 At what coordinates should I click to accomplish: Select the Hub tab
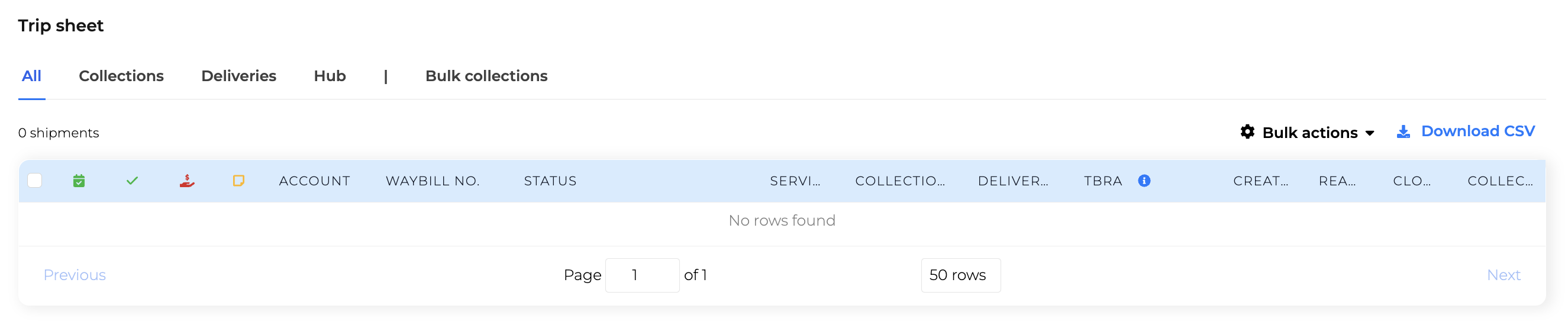(x=330, y=76)
